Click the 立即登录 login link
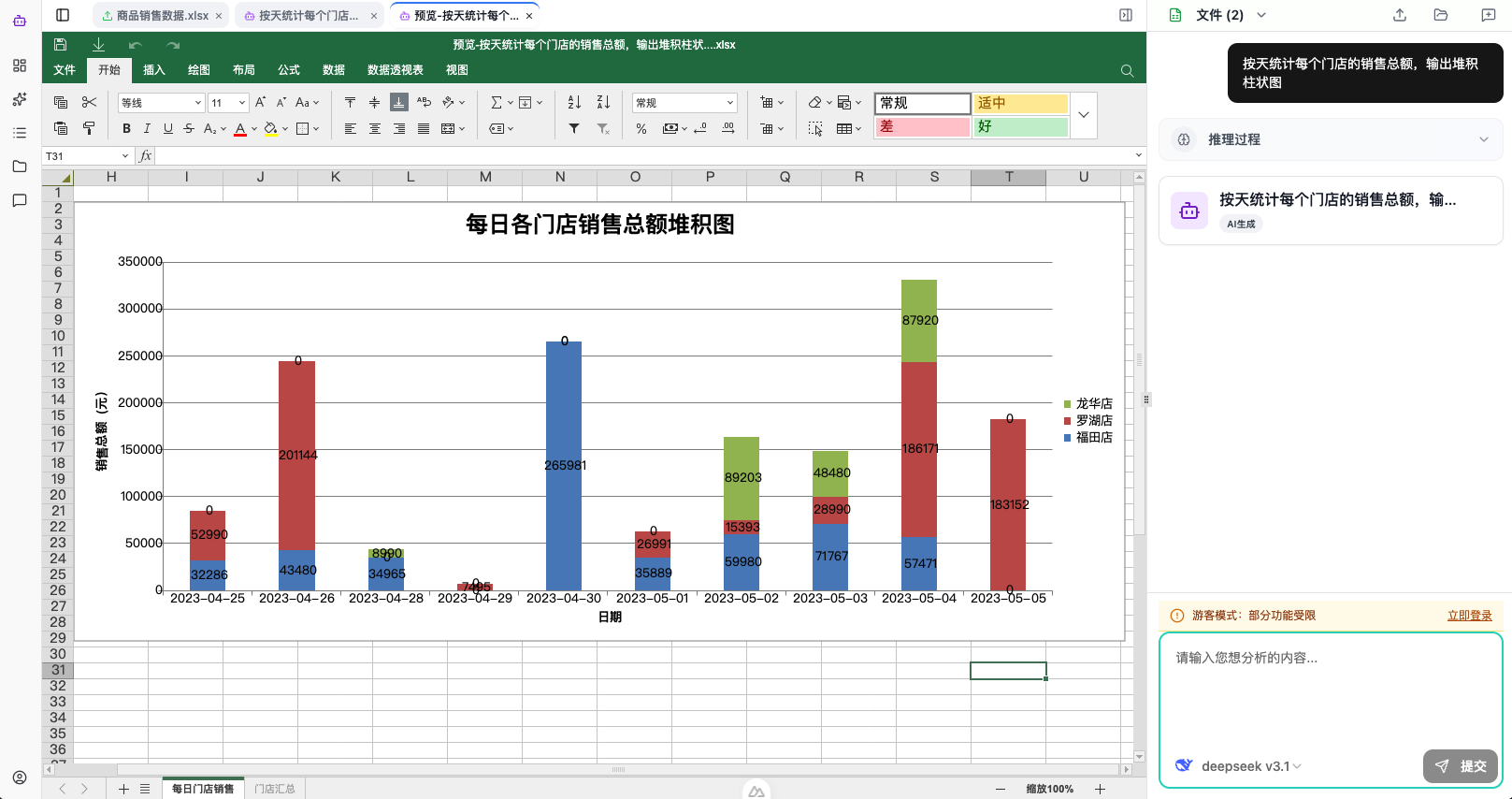Viewport: 1512px width, 799px height. [1469, 616]
